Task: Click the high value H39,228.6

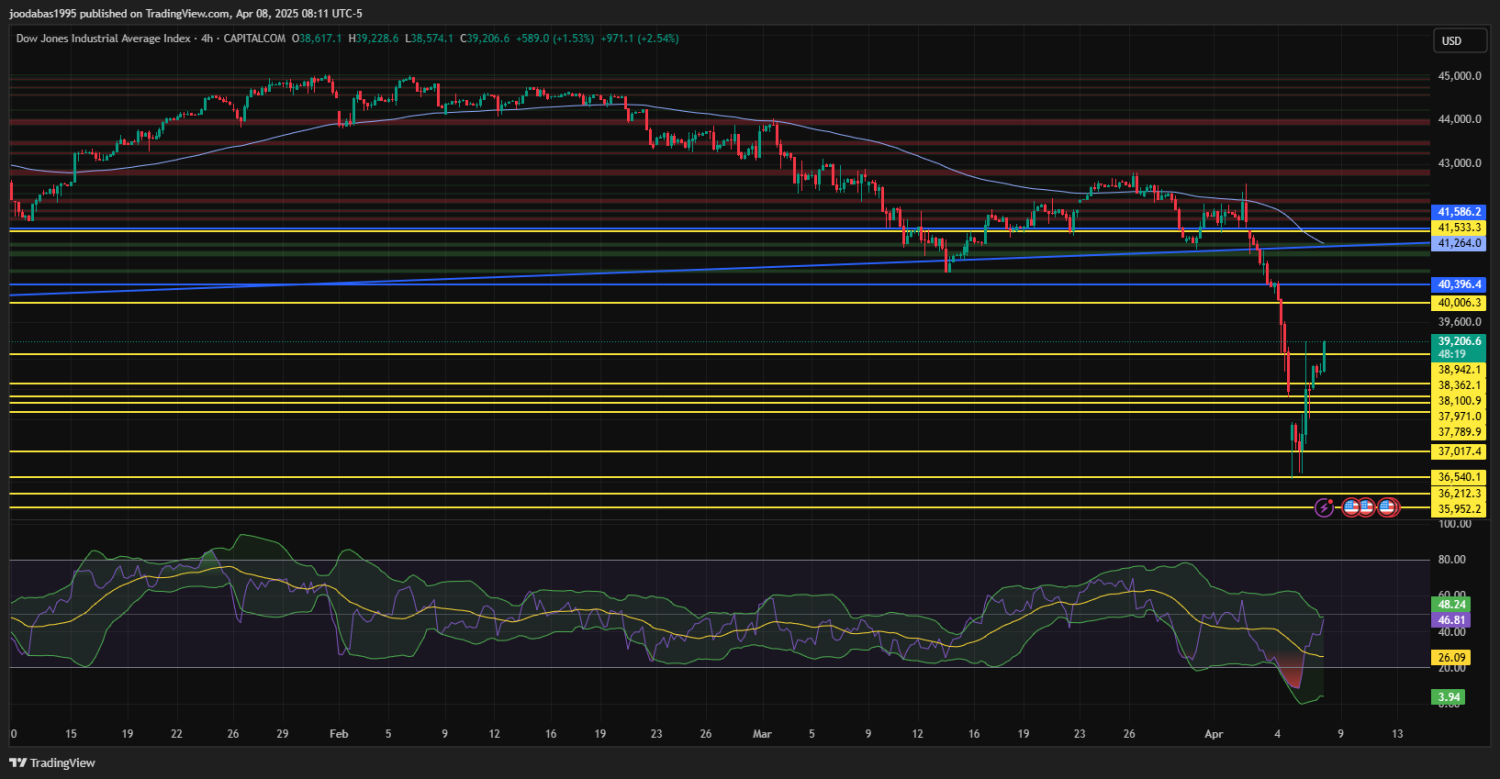Action: point(373,37)
